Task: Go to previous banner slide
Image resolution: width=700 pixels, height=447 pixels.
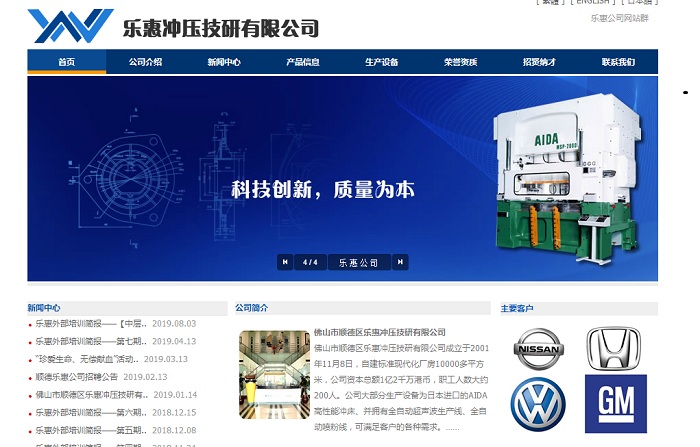Action: (x=285, y=263)
